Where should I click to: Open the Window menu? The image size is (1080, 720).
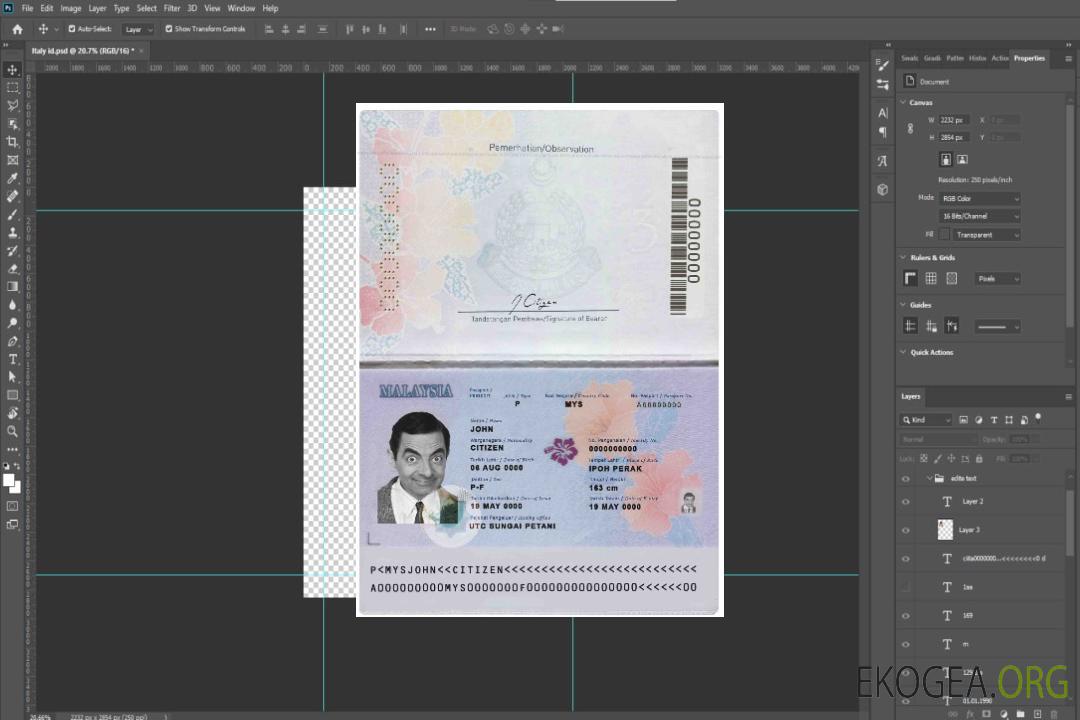tap(241, 8)
